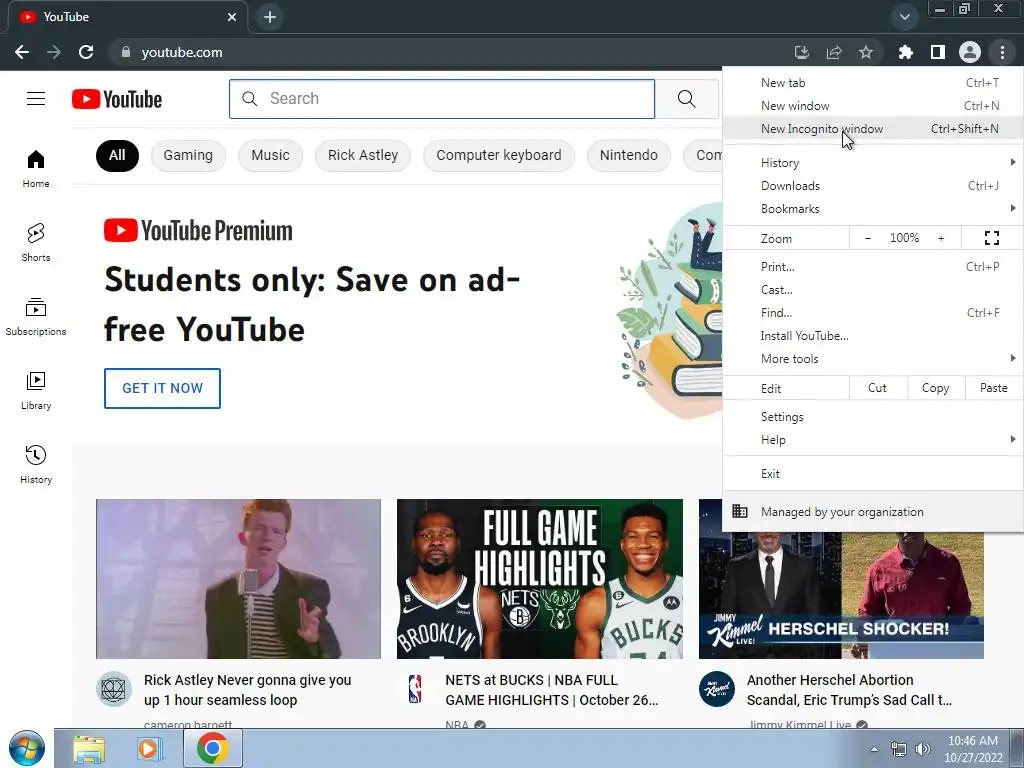This screenshot has width=1024, height=768.
Task: Click the Chrome taskbar icon
Action: pyautogui.click(x=212, y=748)
